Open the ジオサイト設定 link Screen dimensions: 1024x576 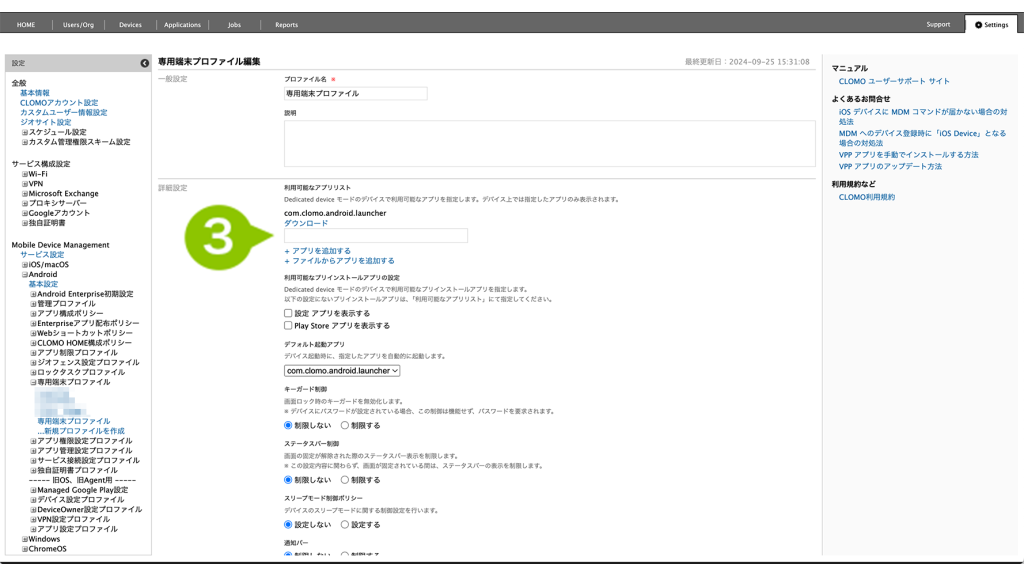tap(46, 122)
